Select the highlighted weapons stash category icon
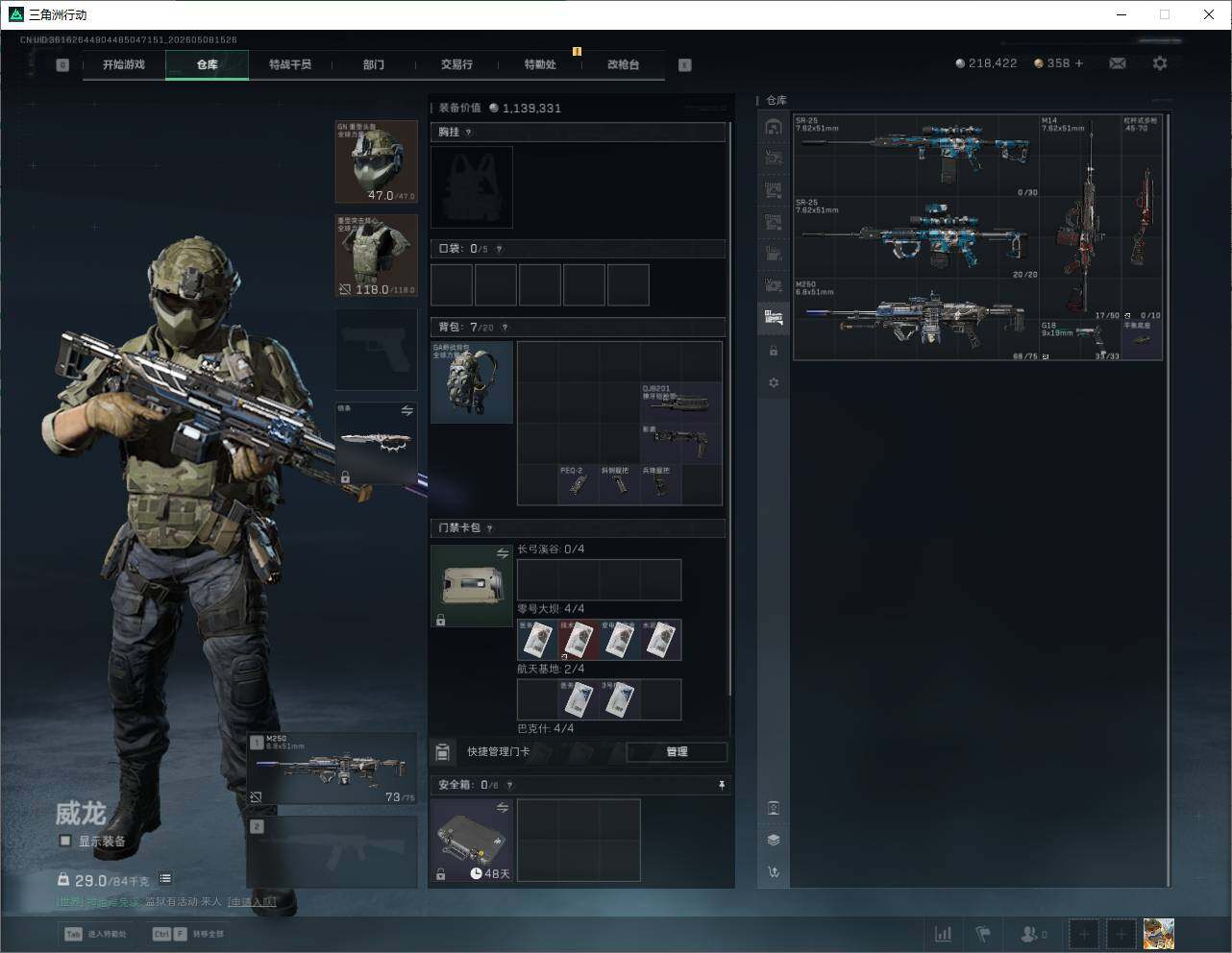 pyautogui.click(x=774, y=318)
